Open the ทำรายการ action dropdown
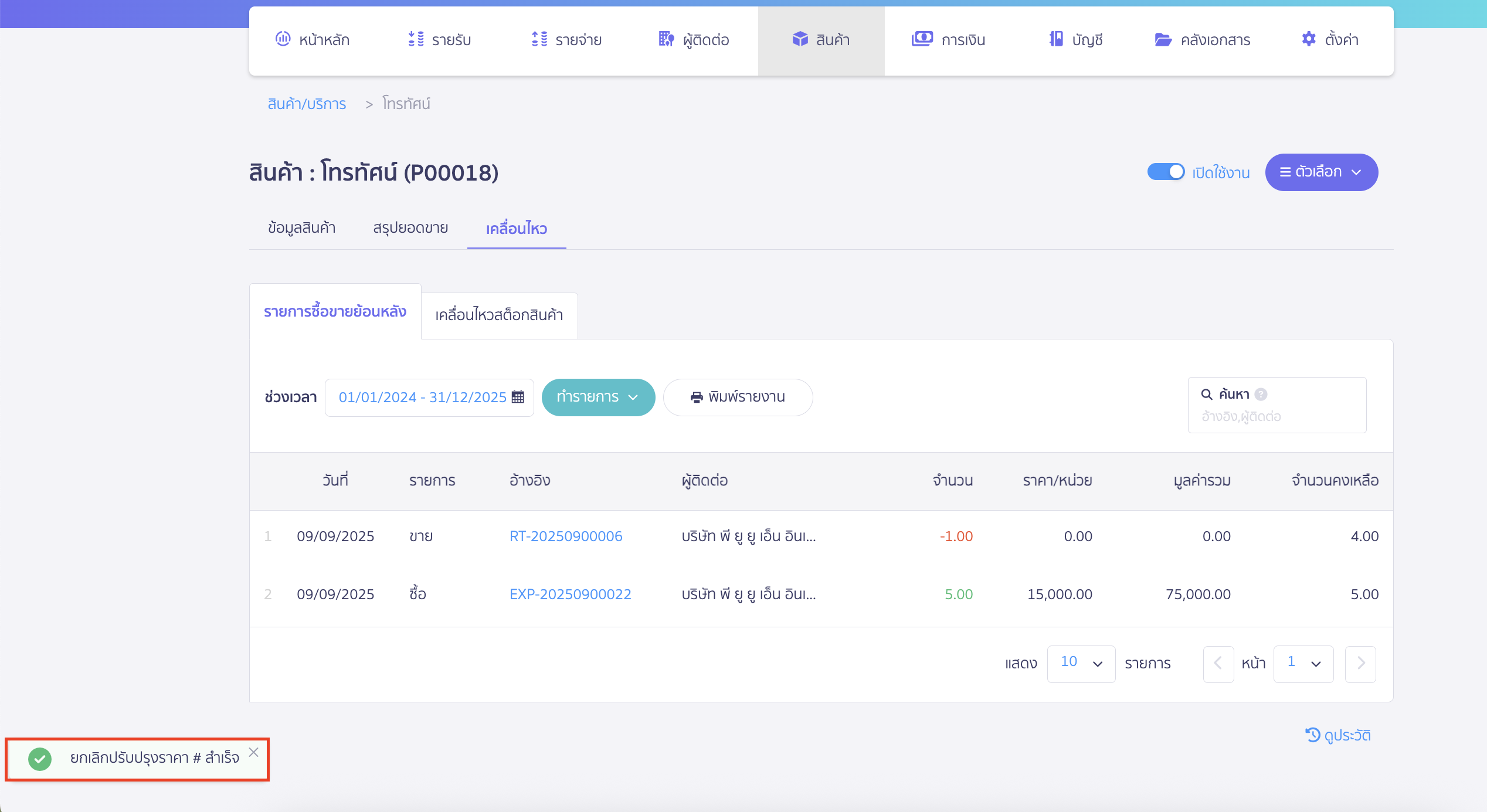Image resolution: width=1487 pixels, height=812 pixels. (x=597, y=397)
